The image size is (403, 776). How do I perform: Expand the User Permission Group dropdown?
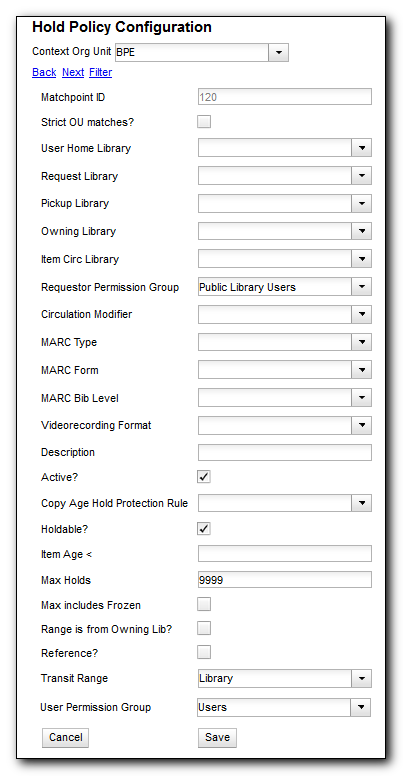click(360, 708)
